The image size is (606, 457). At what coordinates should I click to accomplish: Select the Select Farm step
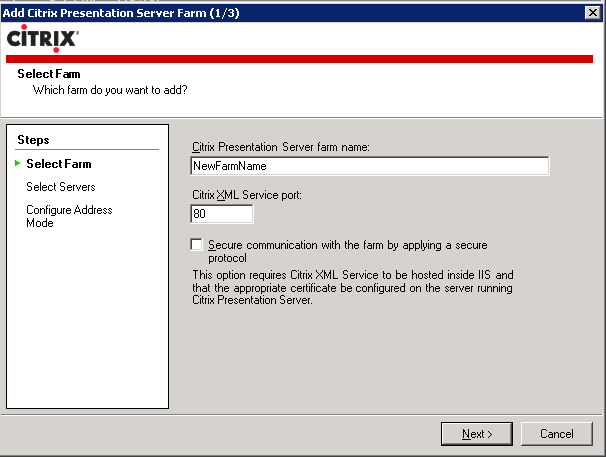coord(59,164)
